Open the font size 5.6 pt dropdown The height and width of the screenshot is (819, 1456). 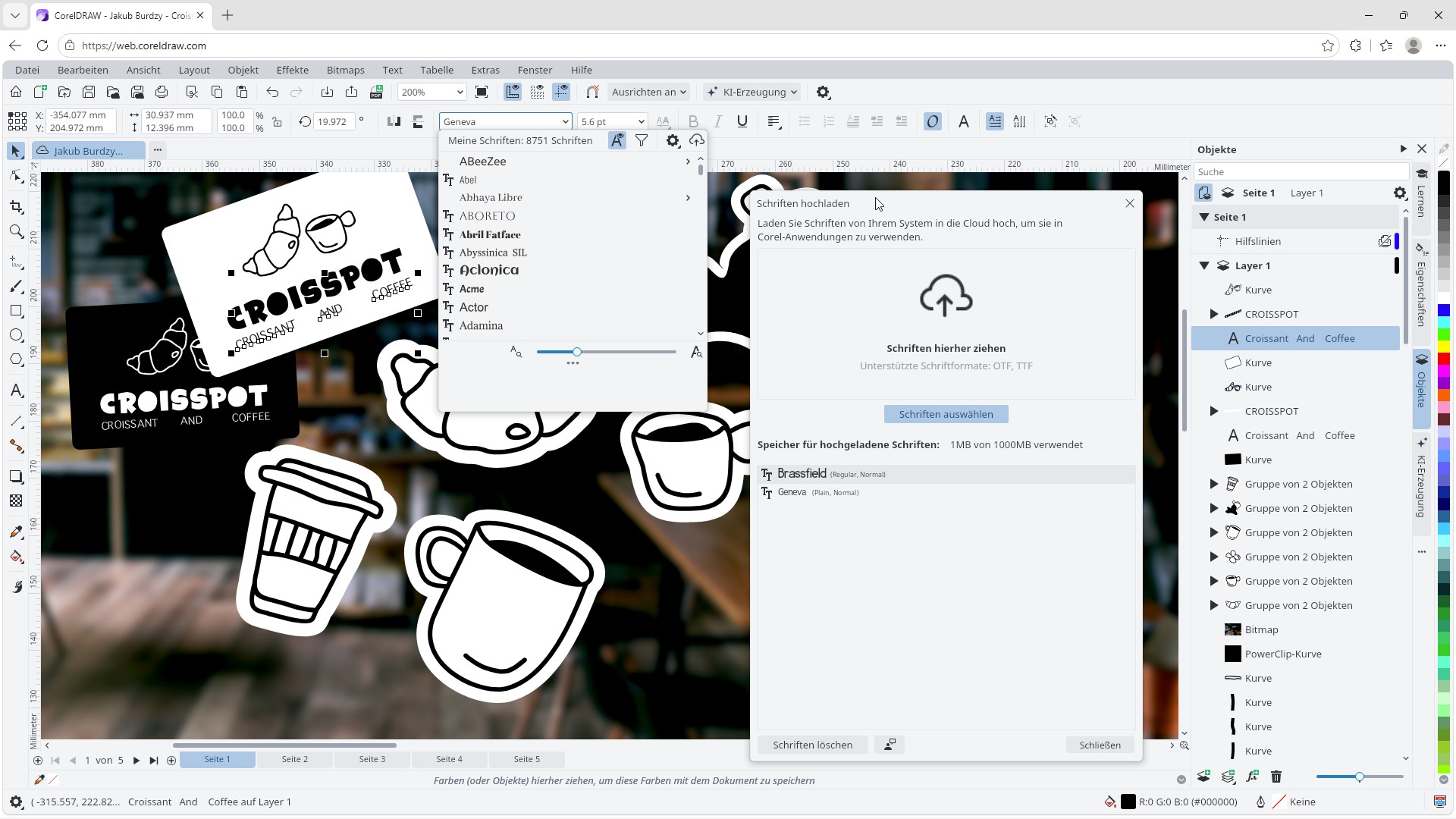[641, 121]
